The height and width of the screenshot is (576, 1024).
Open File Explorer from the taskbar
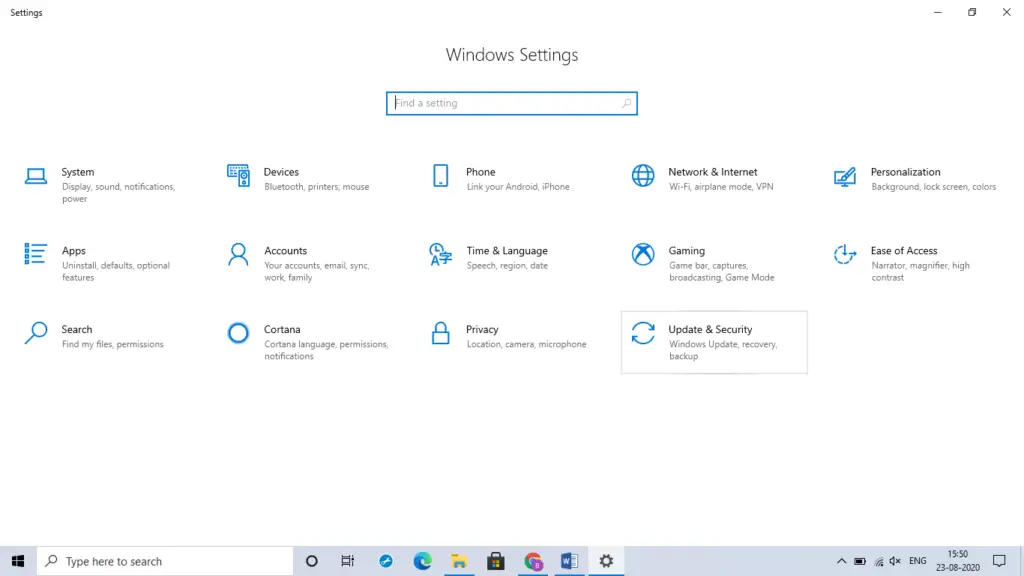click(x=459, y=561)
